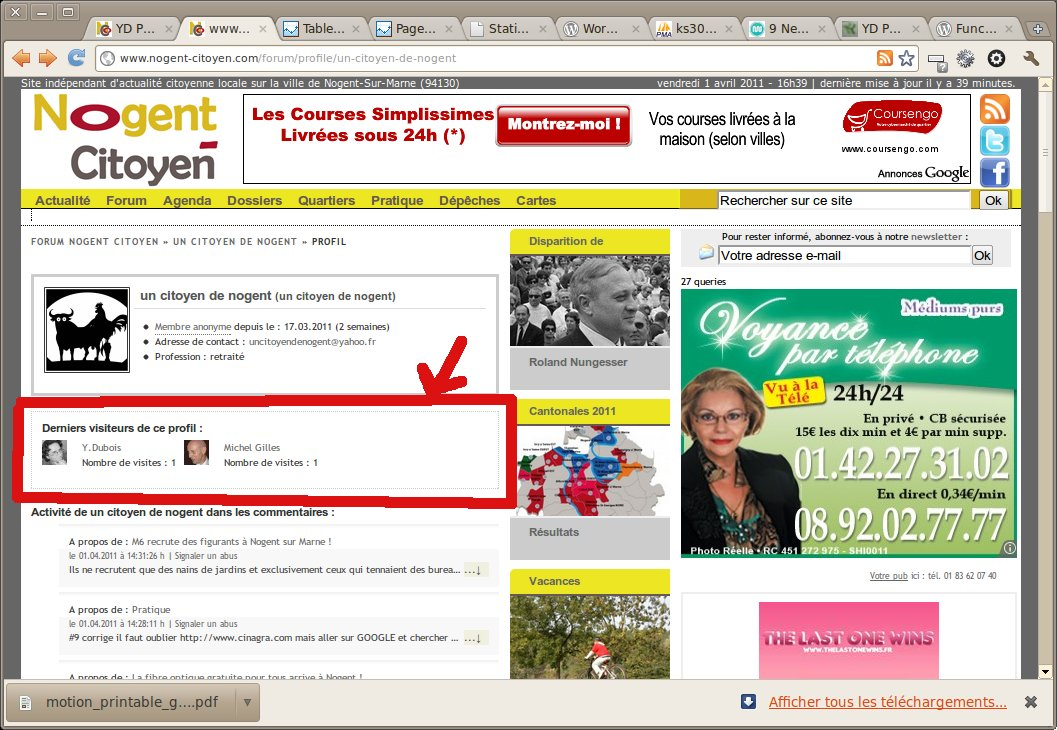Screen dimensions: 1057x730
Task: Switch to the Wor... tab
Action: point(600,28)
